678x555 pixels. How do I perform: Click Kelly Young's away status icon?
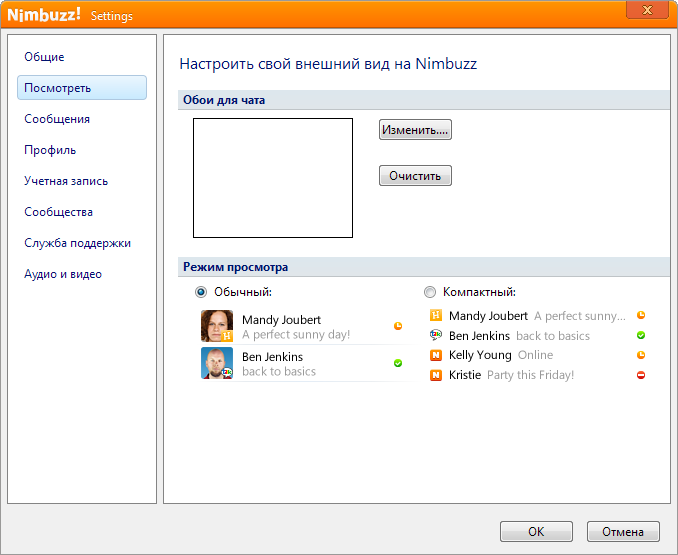(x=641, y=355)
